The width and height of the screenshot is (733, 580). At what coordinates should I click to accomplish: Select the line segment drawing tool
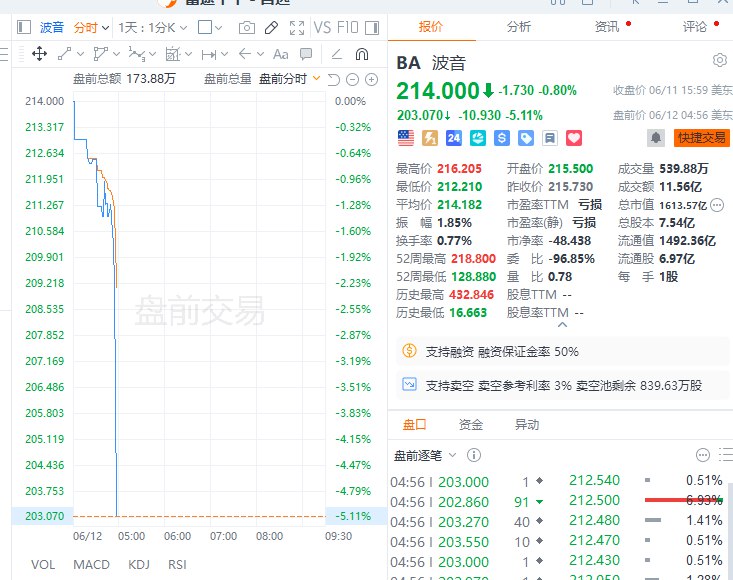click(65, 54)
